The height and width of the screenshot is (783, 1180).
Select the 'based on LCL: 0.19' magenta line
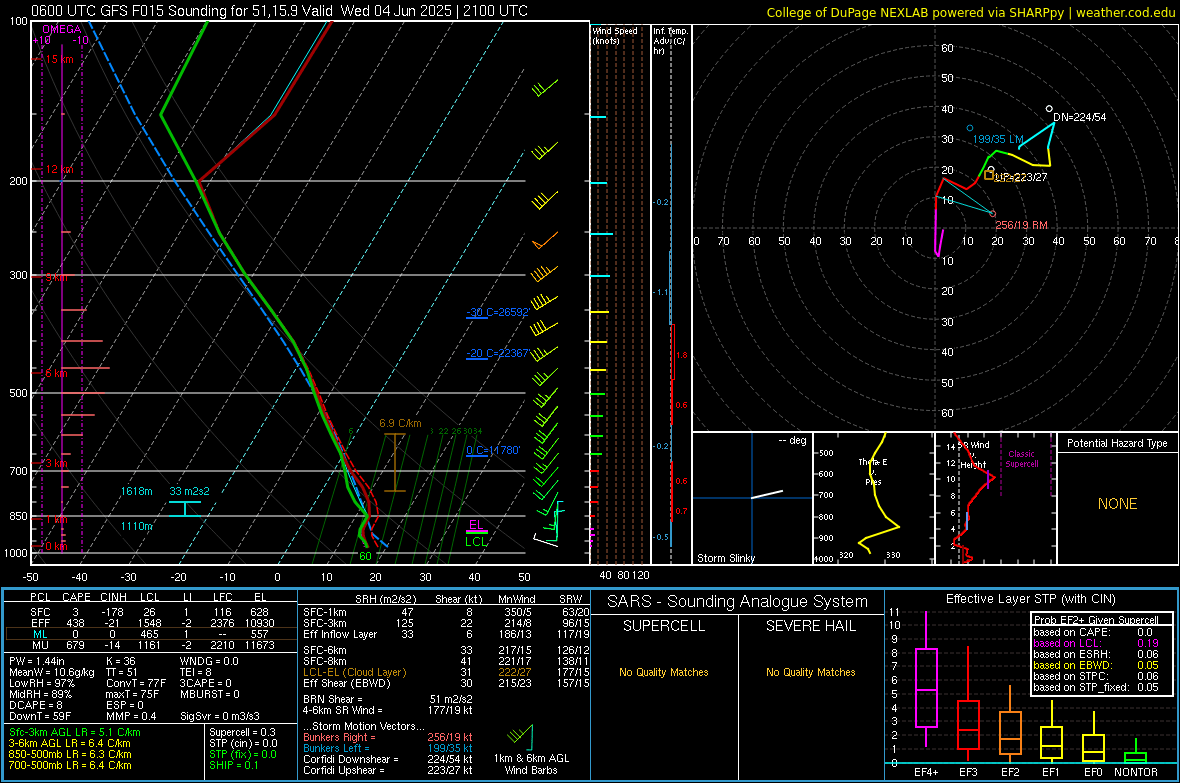pyautogui.click(x=1096, y=643)
